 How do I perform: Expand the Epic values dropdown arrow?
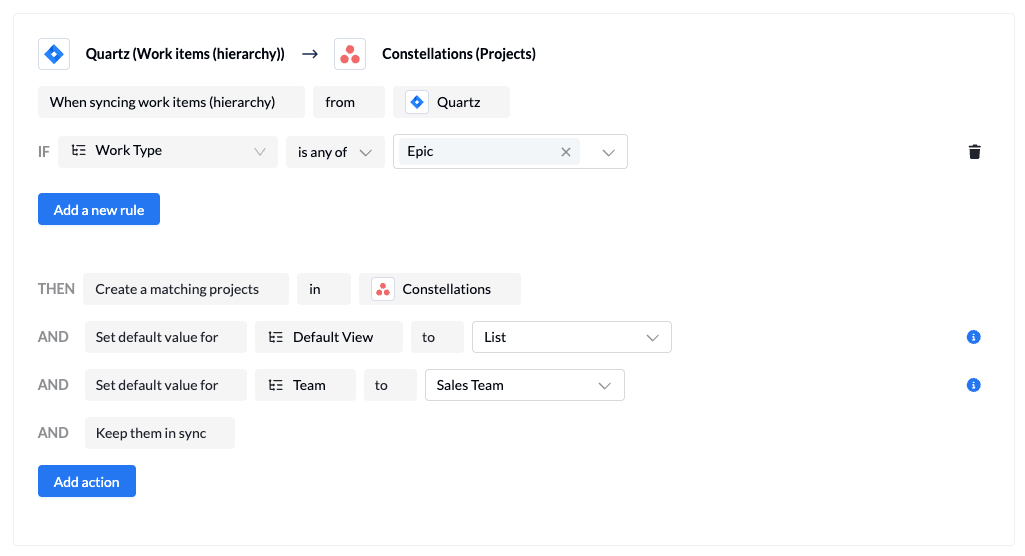(x=608, y=152)
